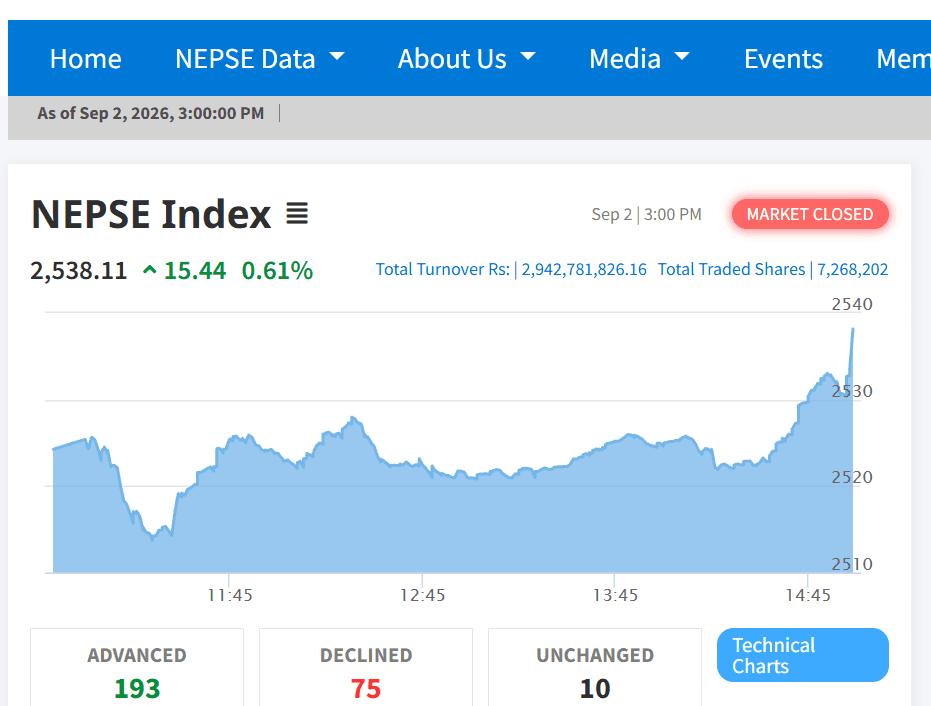Viewport: 931px width, 706px height.
Task: Click the Total Traded Shares value 7,268,202
Action: click(853, 270)
